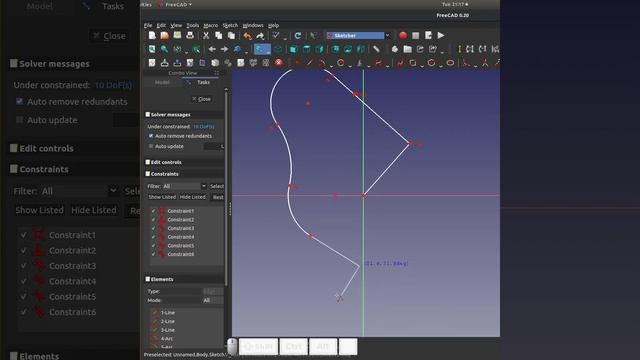The width and height of the screenshot is (640, 360).
Task: Click the Fit selection view icon
Action: [x=164, y=49]
